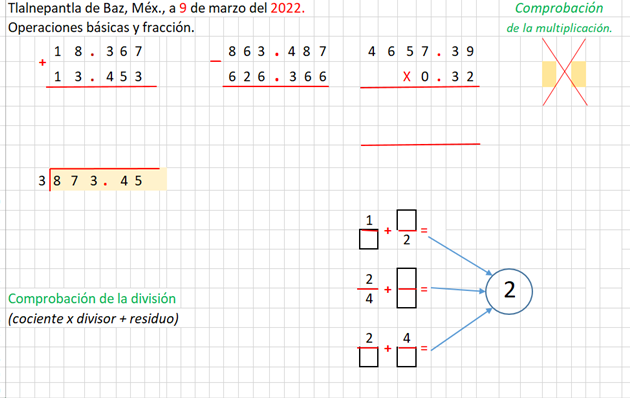This screenshot has height=398, width=630.
Task: Click the text "de la multiplicación."
Action: [559, 28]
